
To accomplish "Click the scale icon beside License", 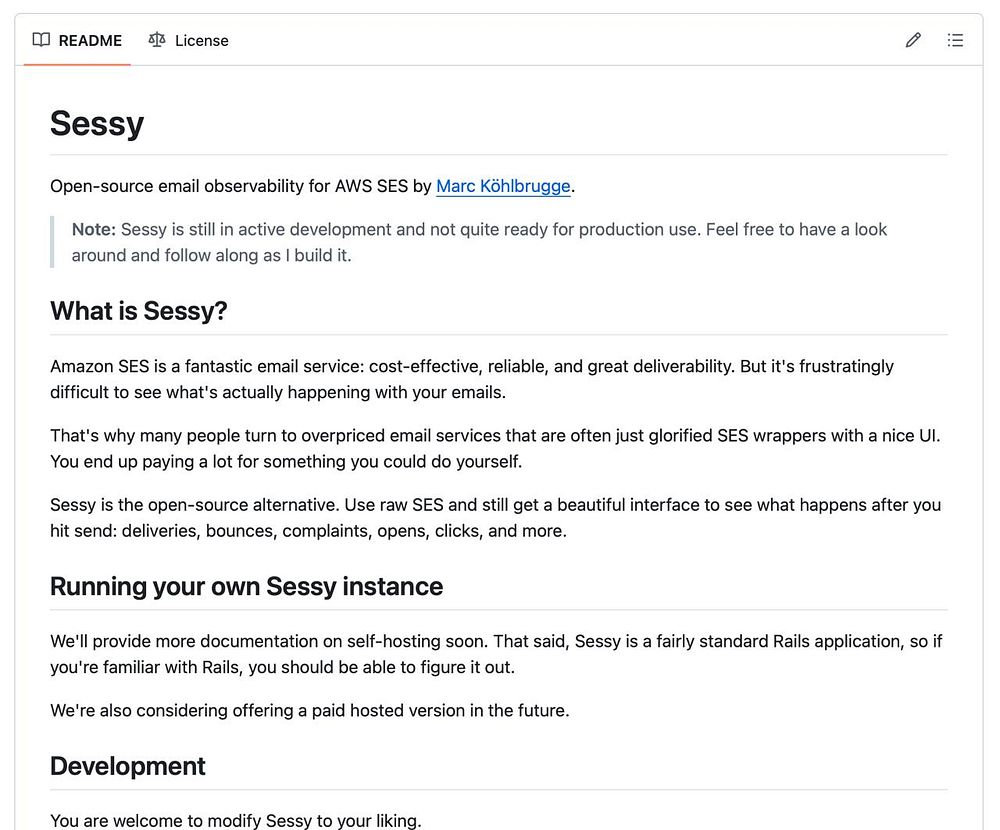I will tap(157, 41).
